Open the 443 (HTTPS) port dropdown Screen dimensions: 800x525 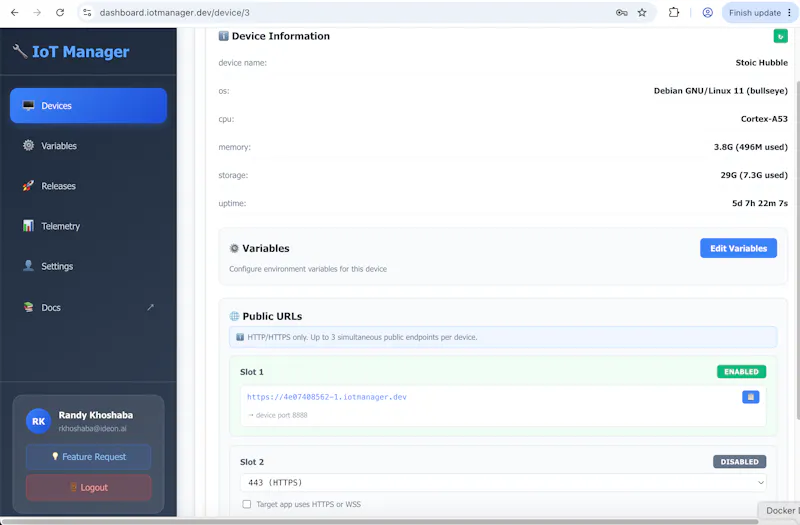click(503, 483)
